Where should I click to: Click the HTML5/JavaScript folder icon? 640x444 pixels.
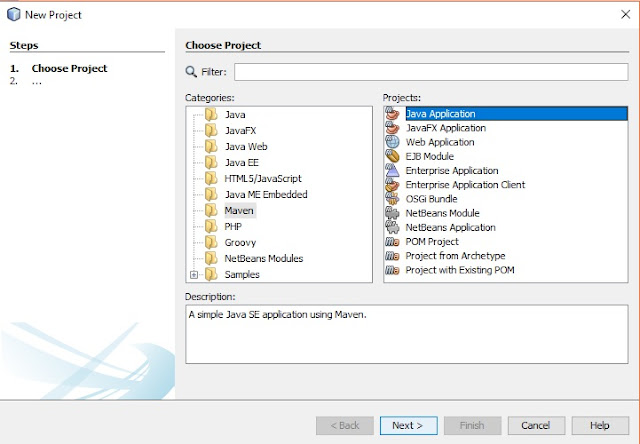click(211, 178)
